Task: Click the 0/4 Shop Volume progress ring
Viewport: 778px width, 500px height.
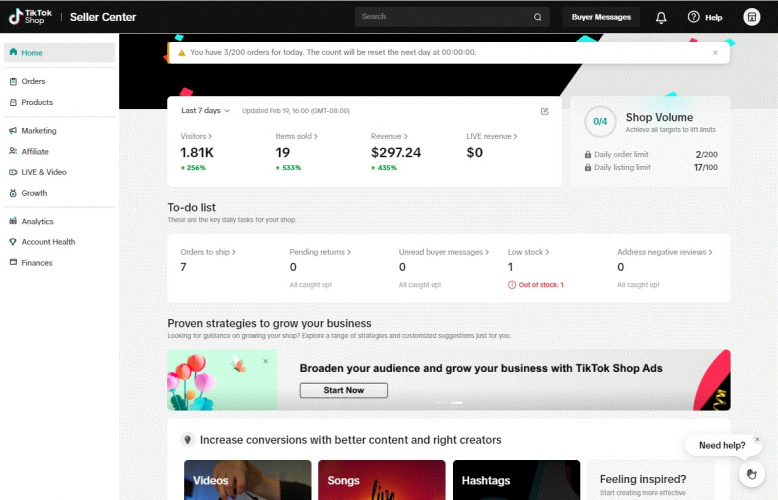Action: click(x=600, y=121)
